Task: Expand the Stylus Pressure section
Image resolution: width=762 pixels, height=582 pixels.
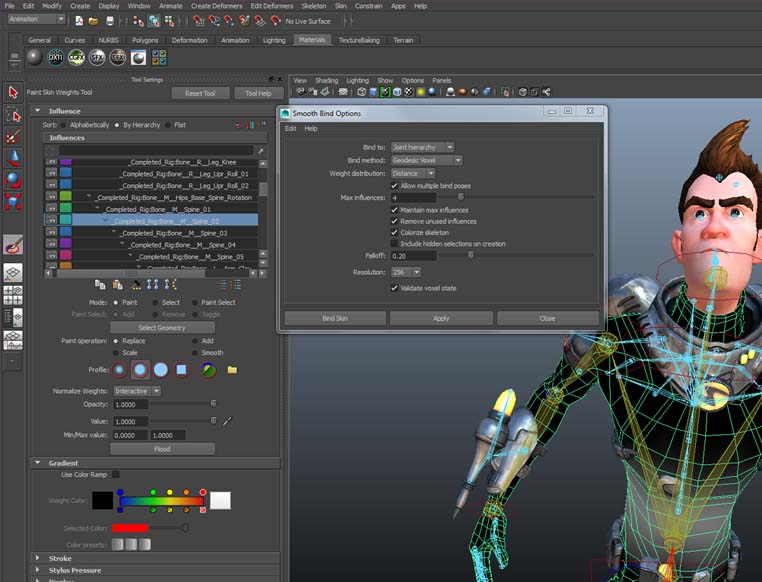Action: [x=37, y=570]
